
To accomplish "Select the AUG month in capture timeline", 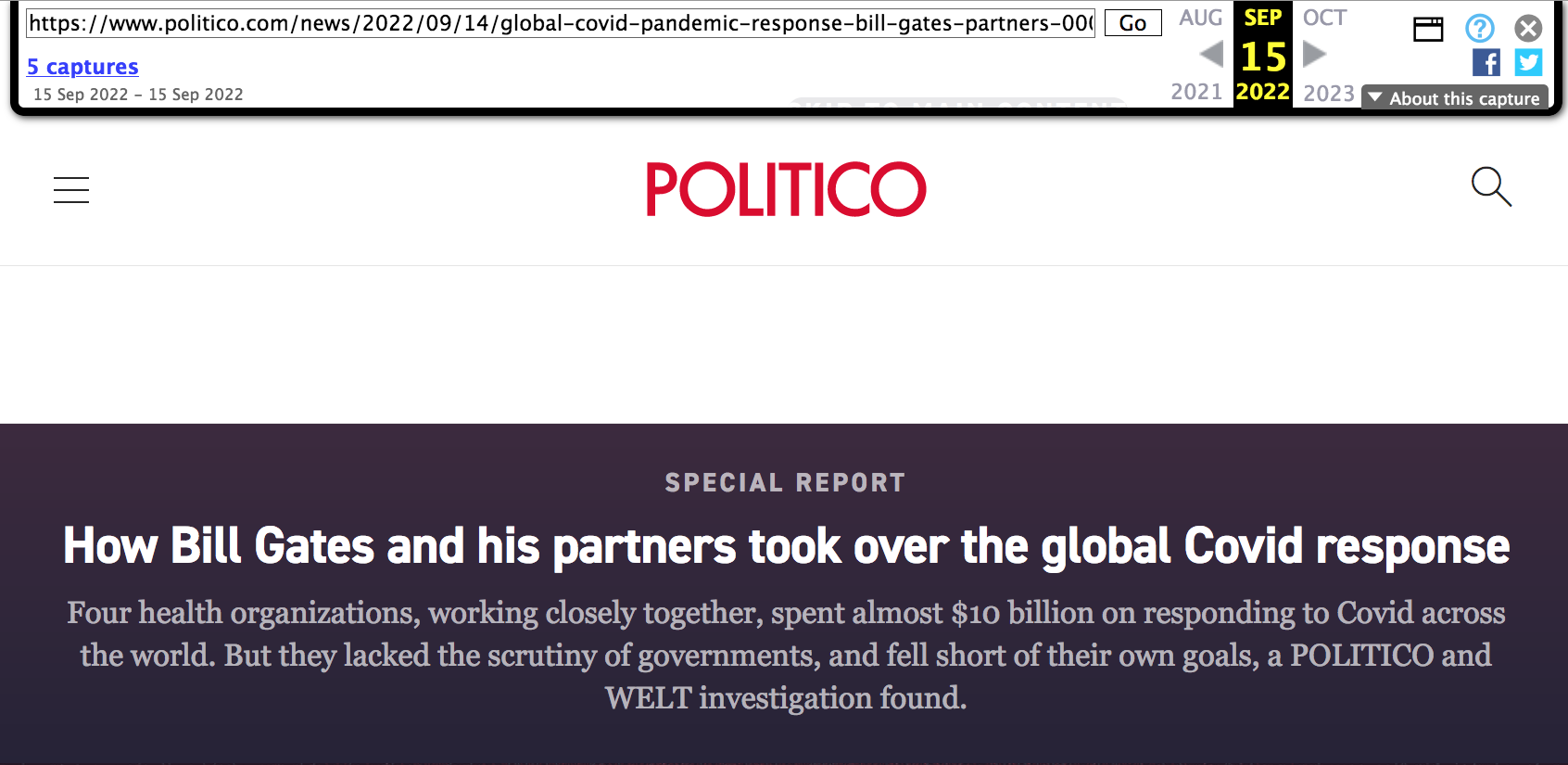I will tap(1200, 18).
